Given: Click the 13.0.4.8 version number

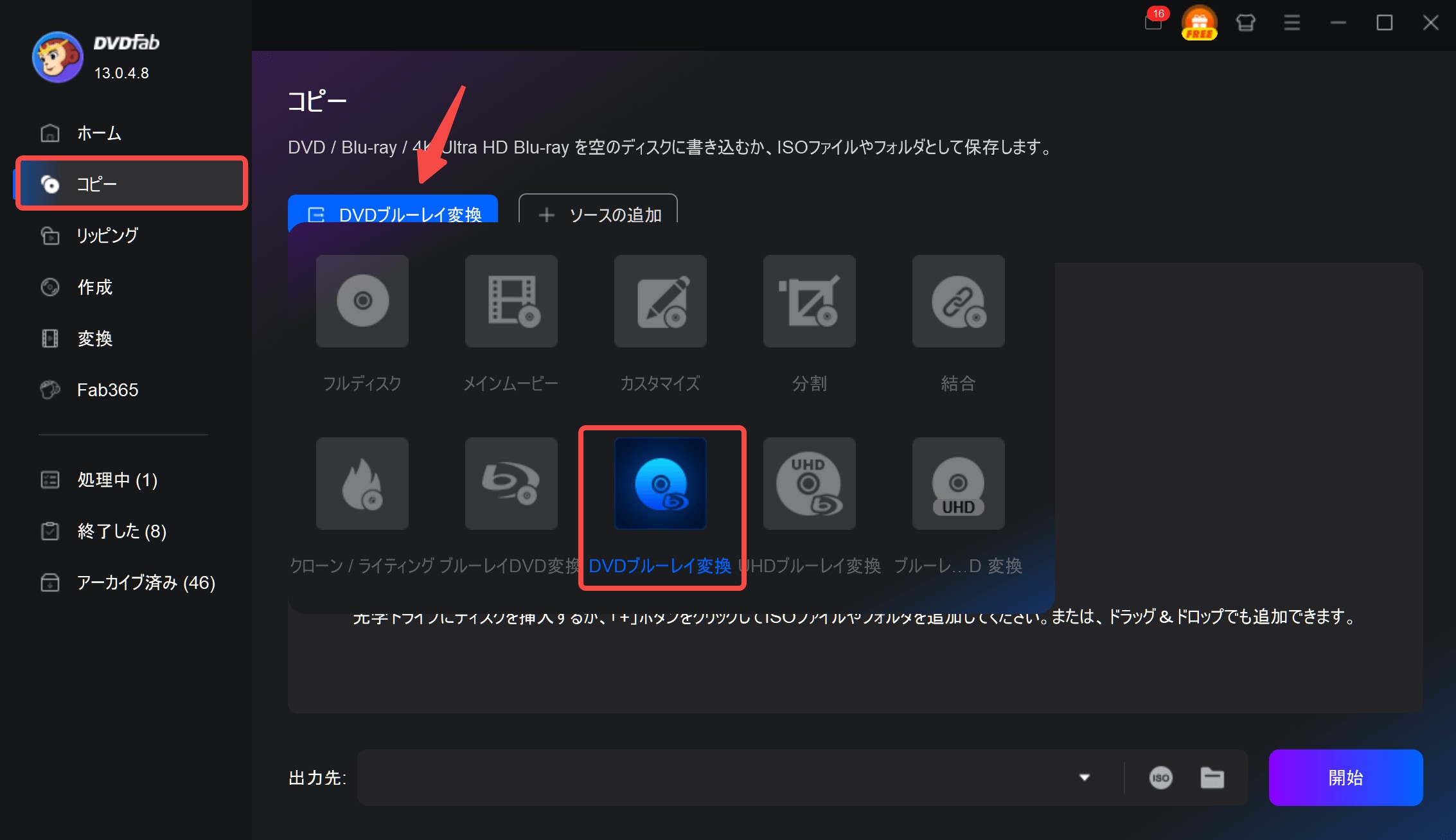Looking at the screenshot, I should (x=121, y=73).
